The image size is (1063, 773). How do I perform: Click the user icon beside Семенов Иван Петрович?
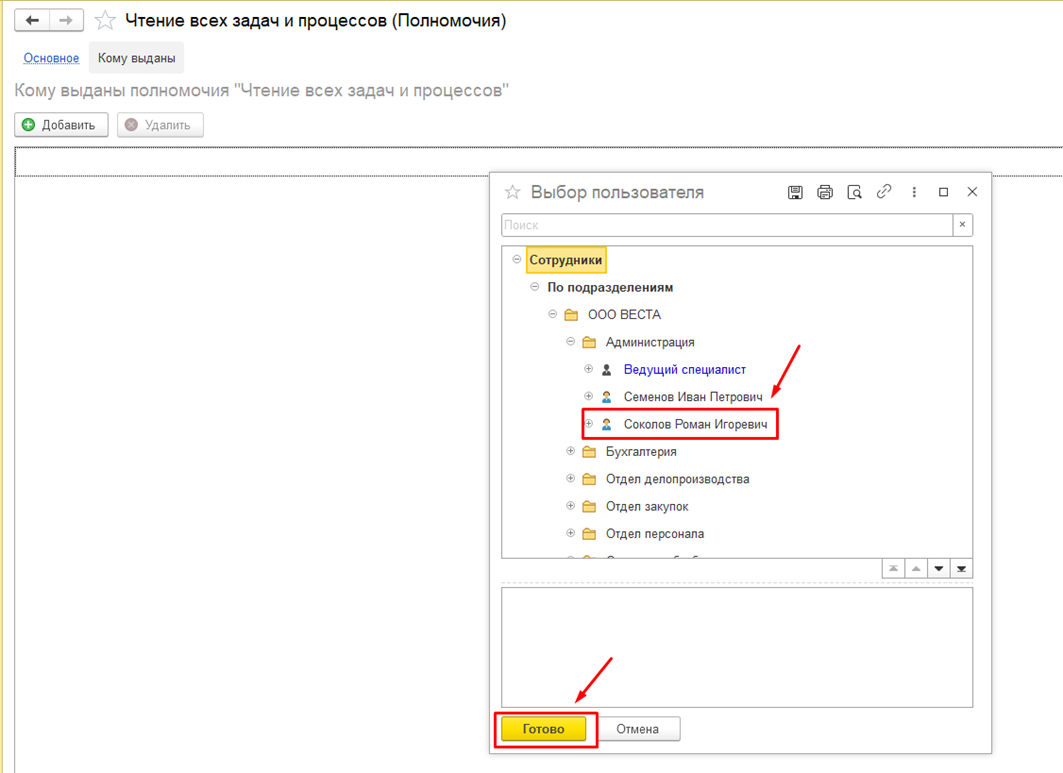(607, 397)
